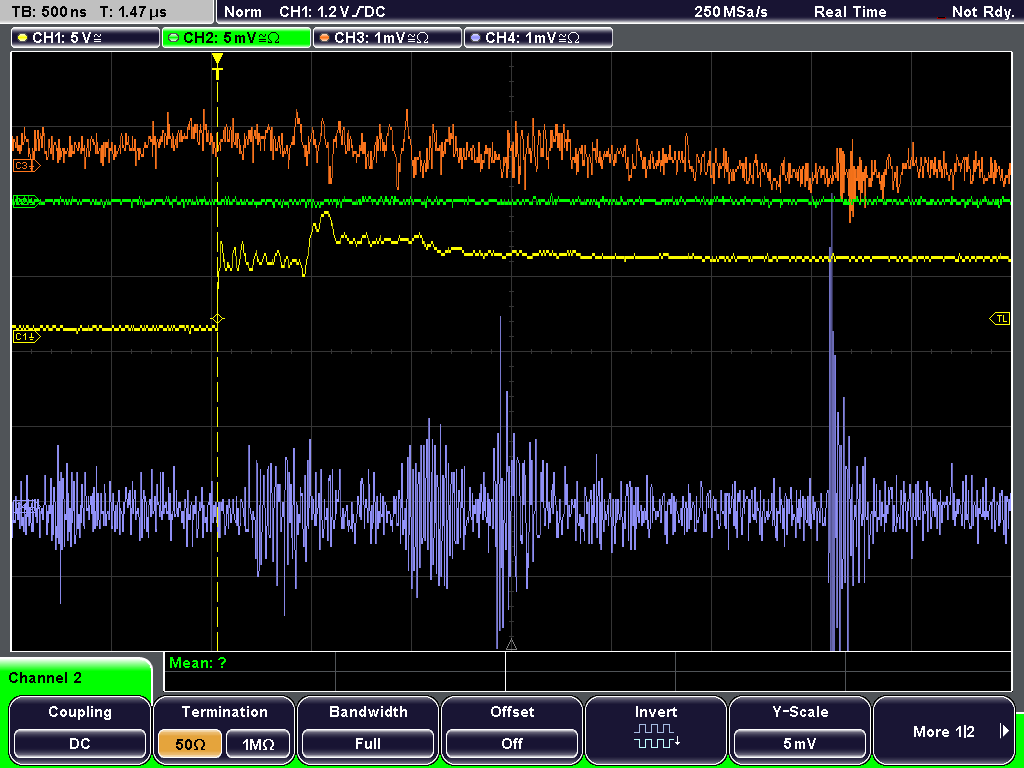Click the yellow dot of CH1 tab
This screenshot has width=1024, height=768.
pyautogui.click(x=23, y=39)
